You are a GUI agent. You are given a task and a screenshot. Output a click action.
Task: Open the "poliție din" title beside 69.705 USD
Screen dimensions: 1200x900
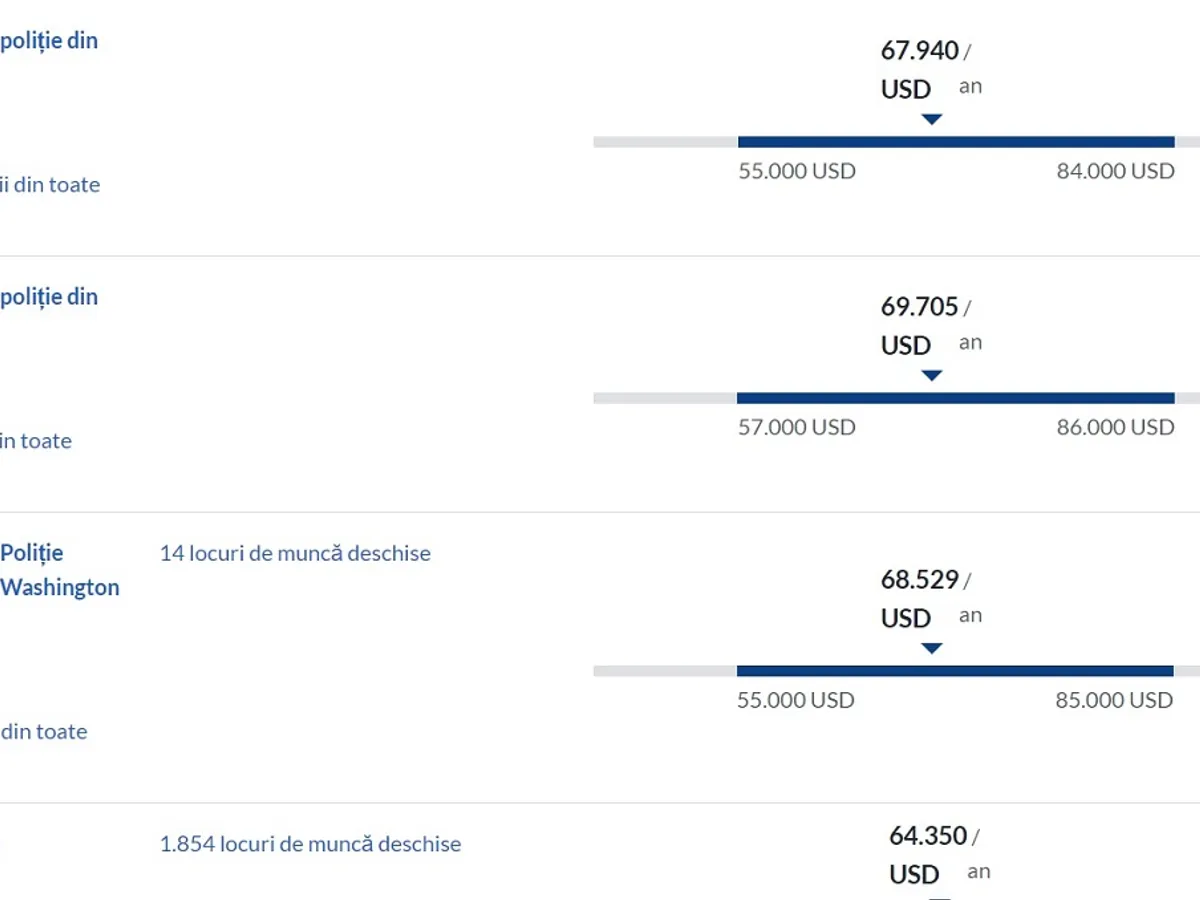(49, 297)
